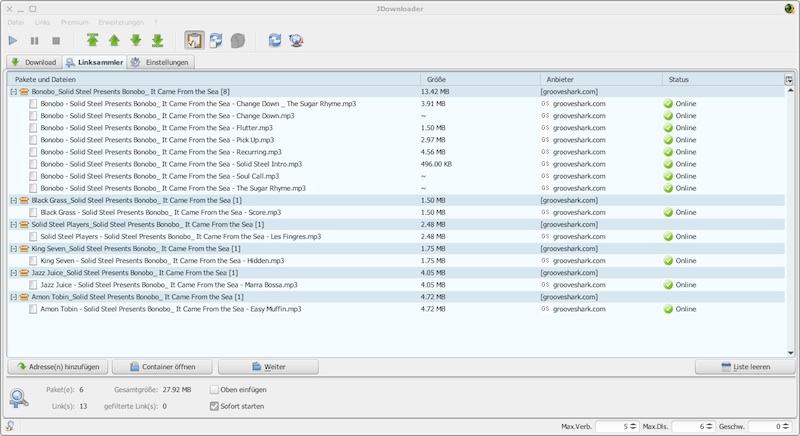The image size is (800, 436).
Task: Click the package icon of Amon Tobin
Action: 24,297
